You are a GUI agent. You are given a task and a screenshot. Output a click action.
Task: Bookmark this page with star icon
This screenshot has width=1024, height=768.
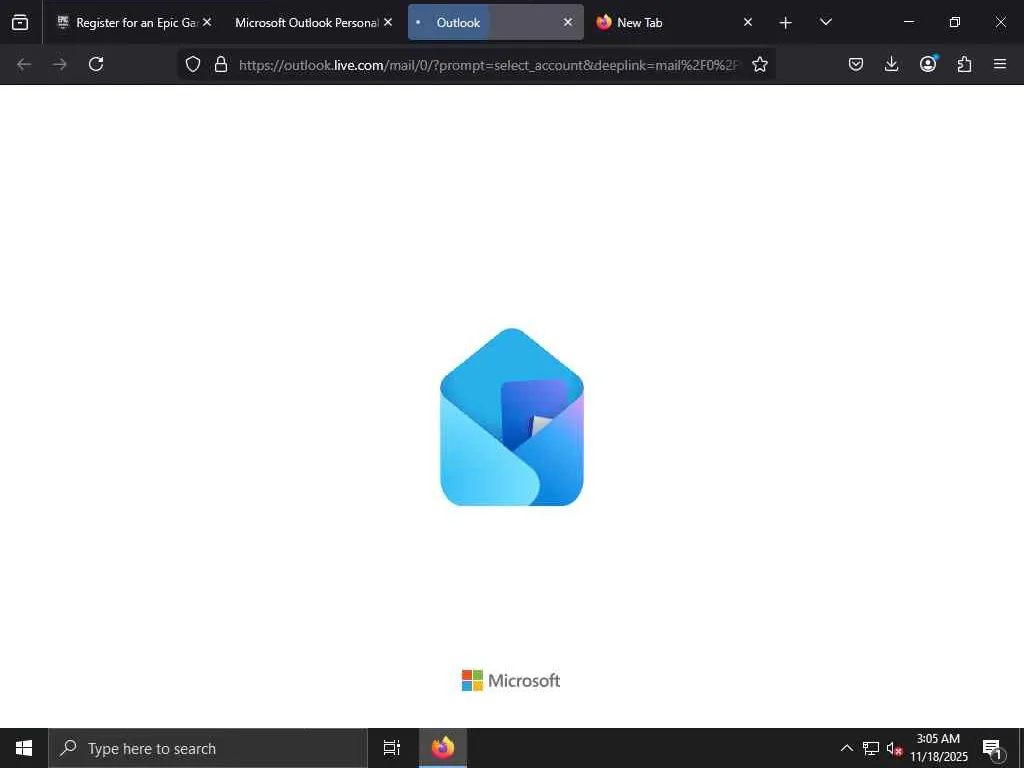pyautogui.click(x=760, y=64)
